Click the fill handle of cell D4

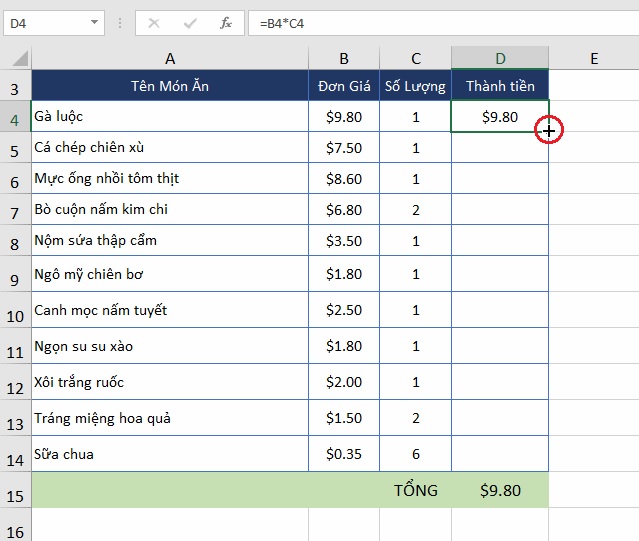click(x=549, y=131)
